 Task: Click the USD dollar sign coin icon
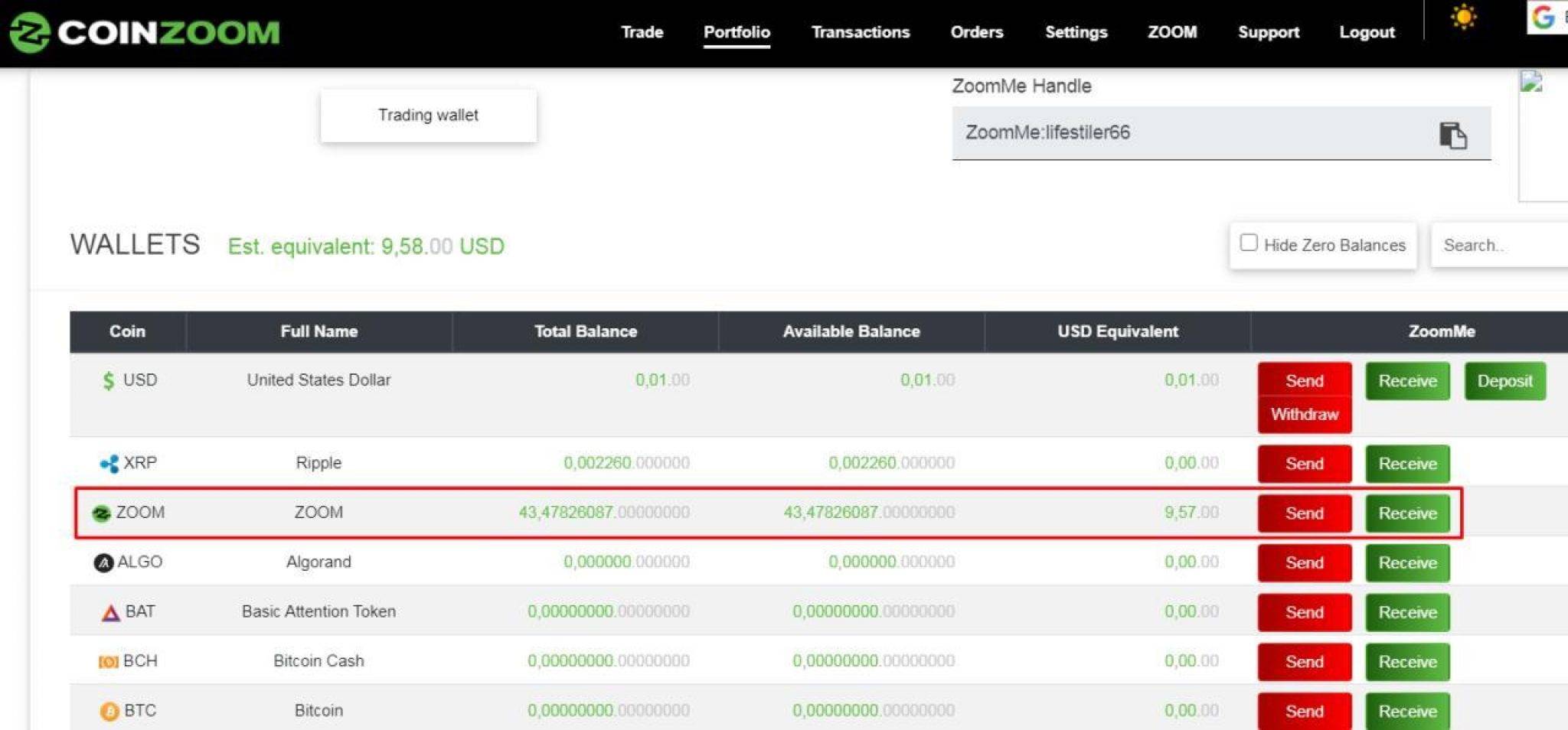pyautogui.click(x=109, y=380)
